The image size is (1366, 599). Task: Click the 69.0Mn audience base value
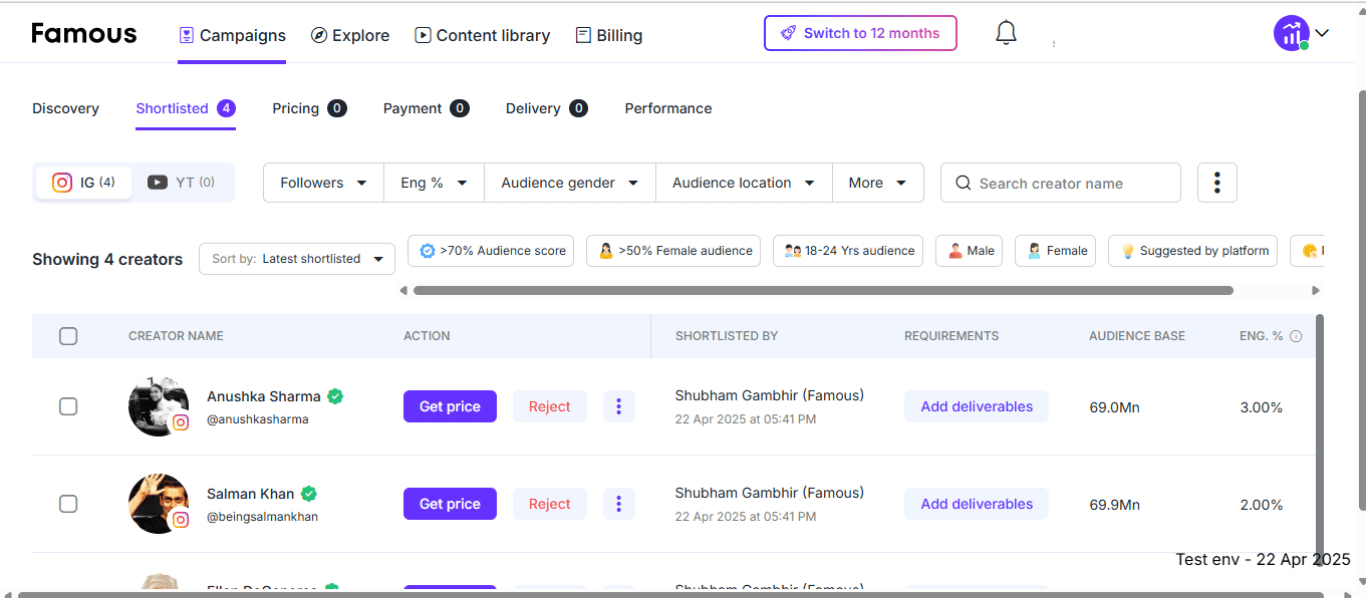pos(1114,407)
